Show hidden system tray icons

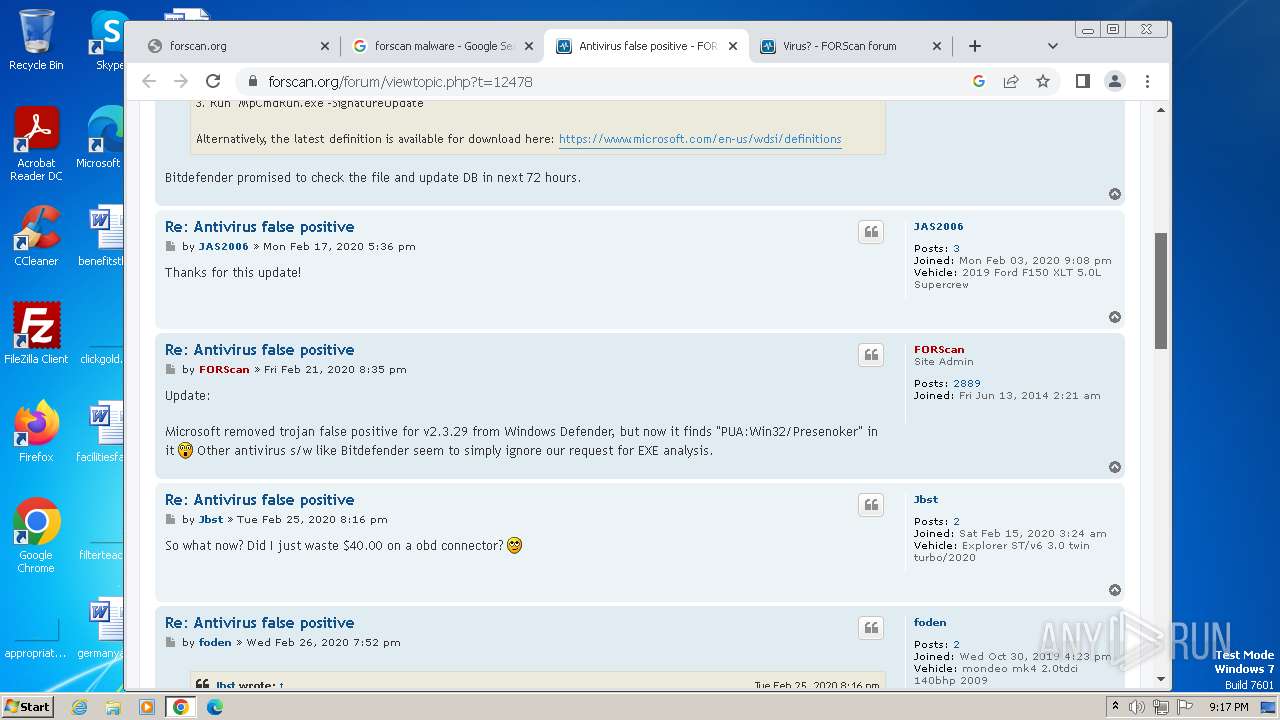[x=1115, y=707]
